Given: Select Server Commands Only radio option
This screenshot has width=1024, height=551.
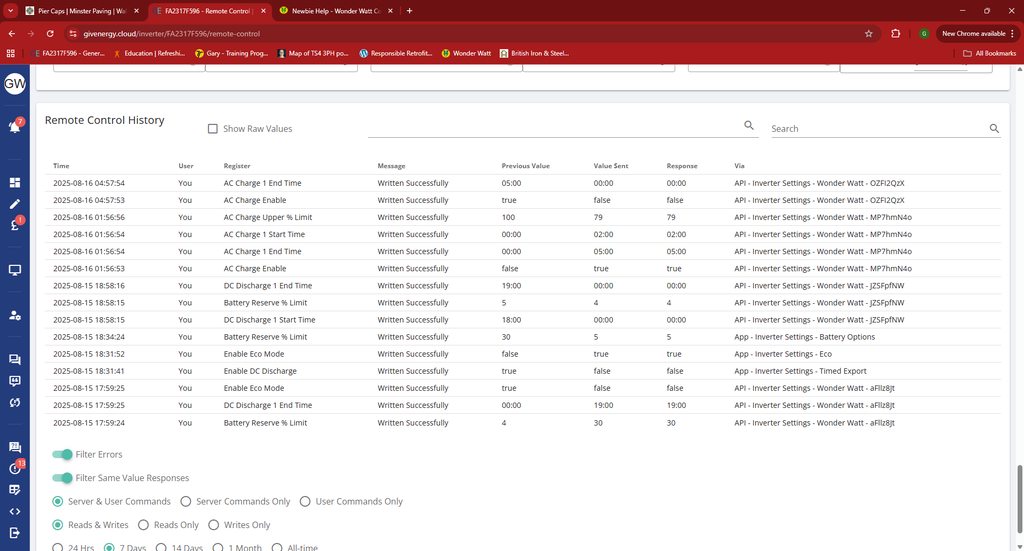Looking at the screenshot, I should click(x=186, y=502).
